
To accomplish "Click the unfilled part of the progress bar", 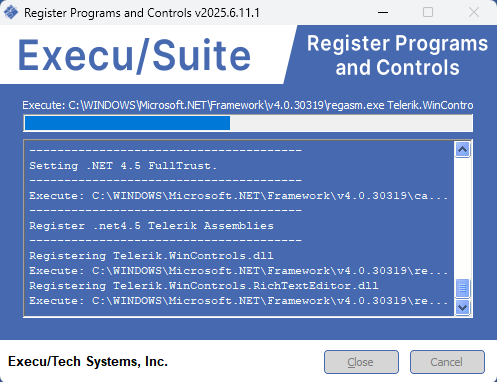I will [351, 123].
